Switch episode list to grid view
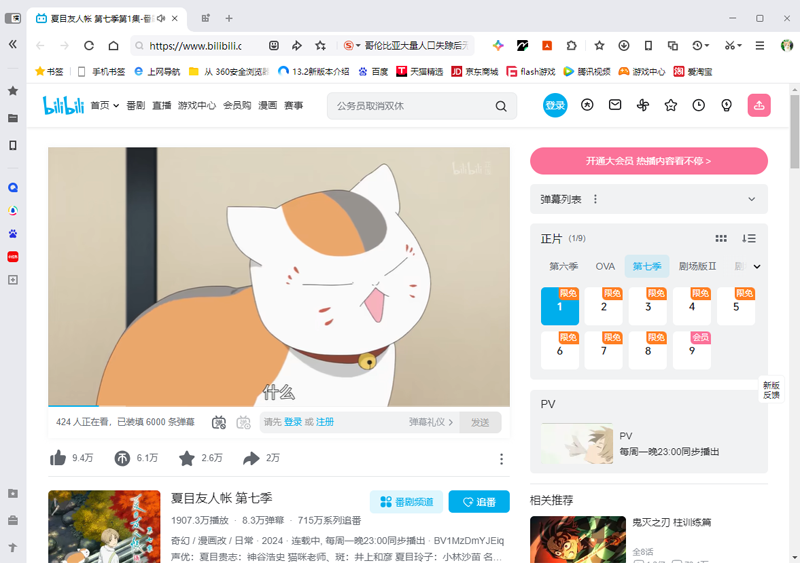800x563 pixels. [x=721, y=238]
